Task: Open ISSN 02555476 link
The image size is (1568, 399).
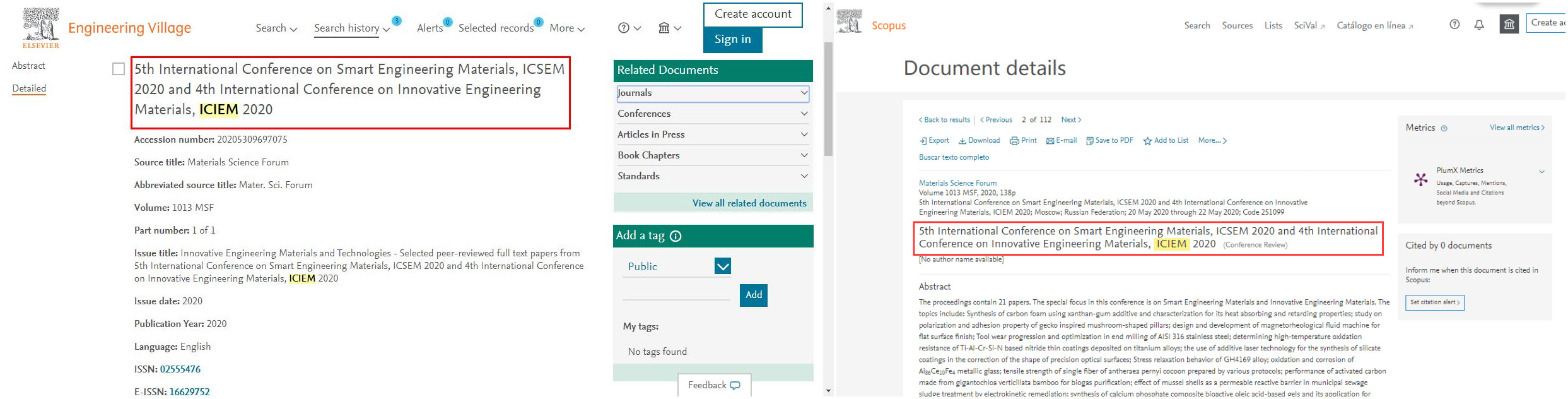Action: 180,369
